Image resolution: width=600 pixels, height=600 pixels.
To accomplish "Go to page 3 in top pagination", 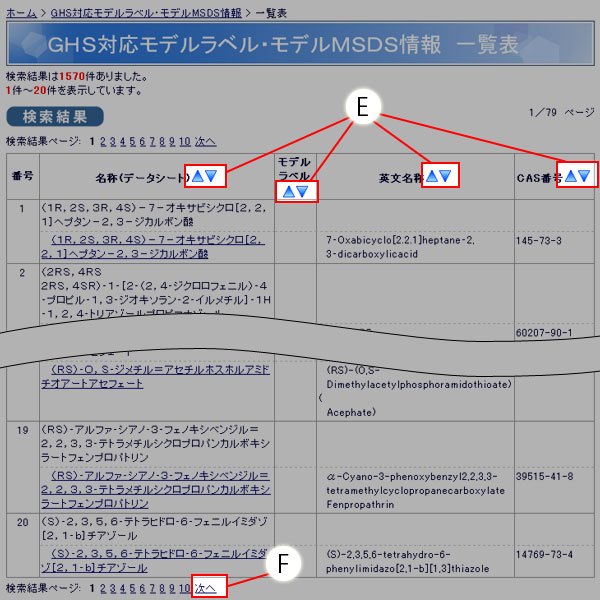I will pyautogui.click(x=113, y=142).
